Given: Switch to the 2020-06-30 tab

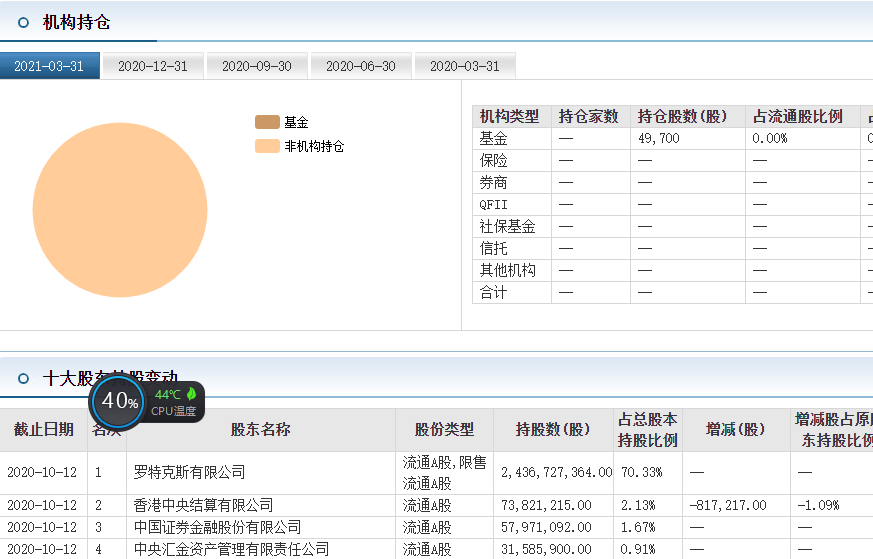Looking at the screenshot, I should coord(361,66).
